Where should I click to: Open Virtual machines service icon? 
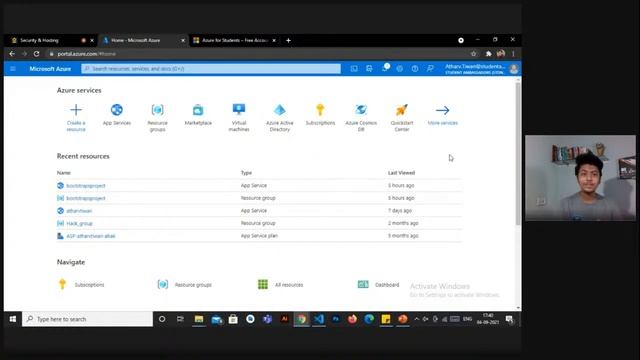(239, 109)
